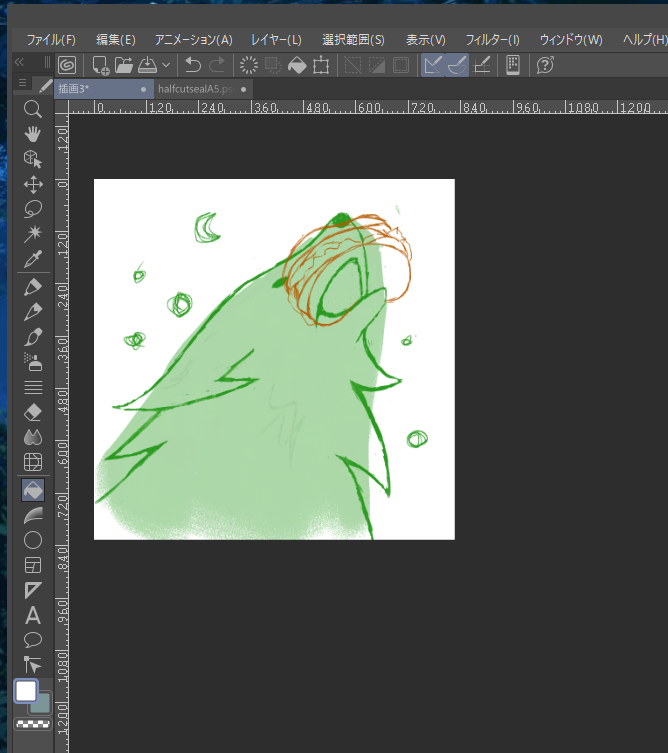Screen dimensions: 668x753
Task: Select the Balloon speech bubble tool
Action: click(33, 640)
